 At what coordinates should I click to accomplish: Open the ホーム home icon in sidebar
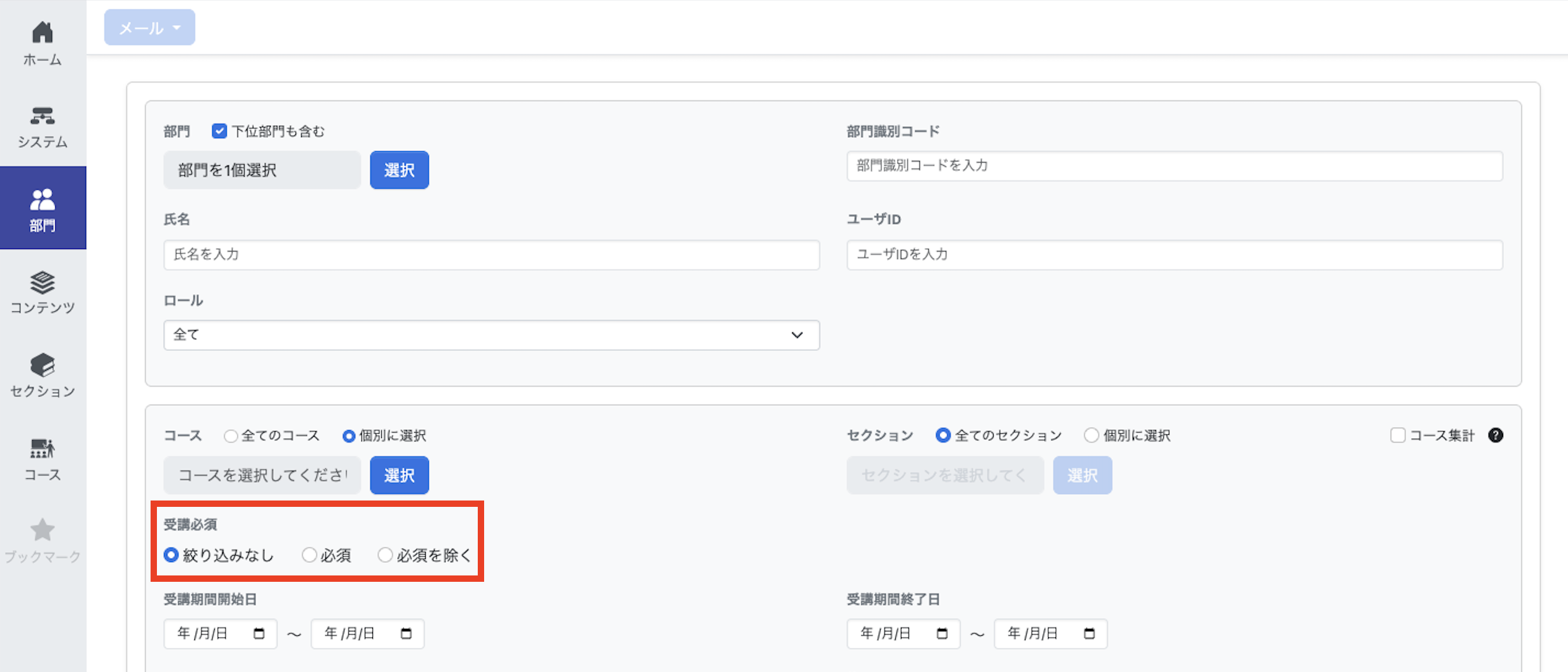(43, 32)
